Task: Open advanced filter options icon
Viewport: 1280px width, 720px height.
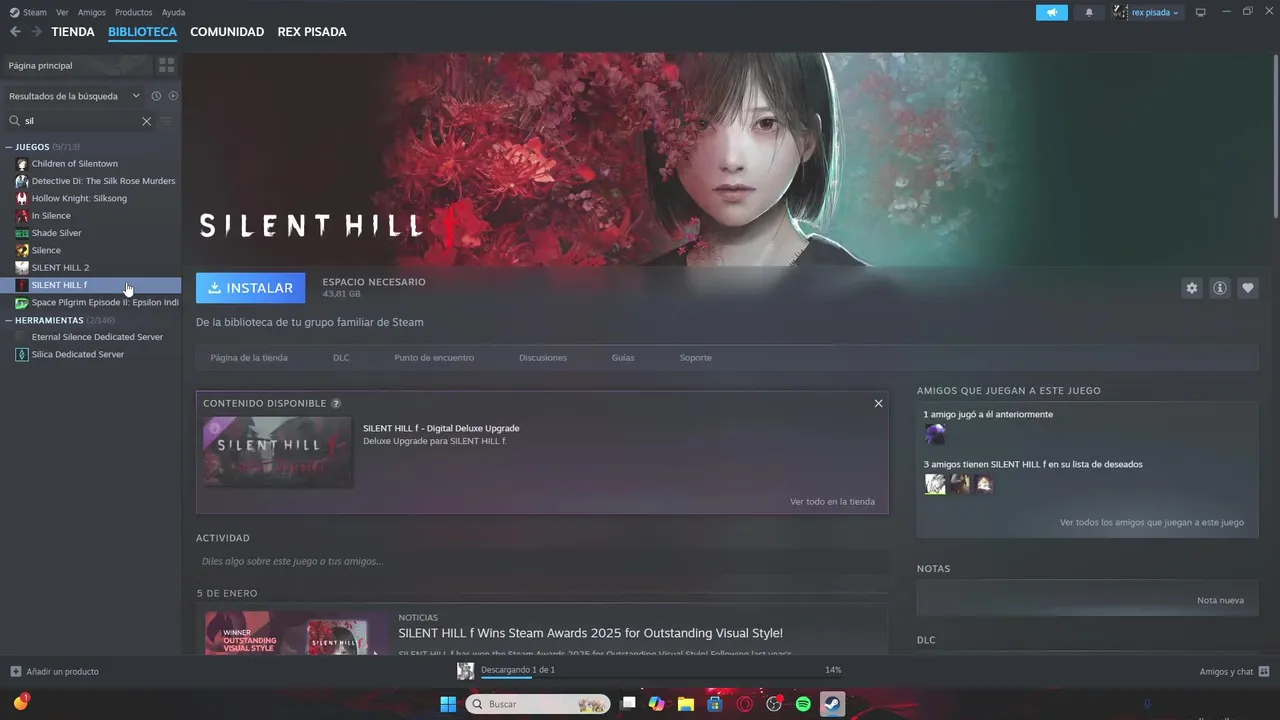Action: tap(167, 121)
